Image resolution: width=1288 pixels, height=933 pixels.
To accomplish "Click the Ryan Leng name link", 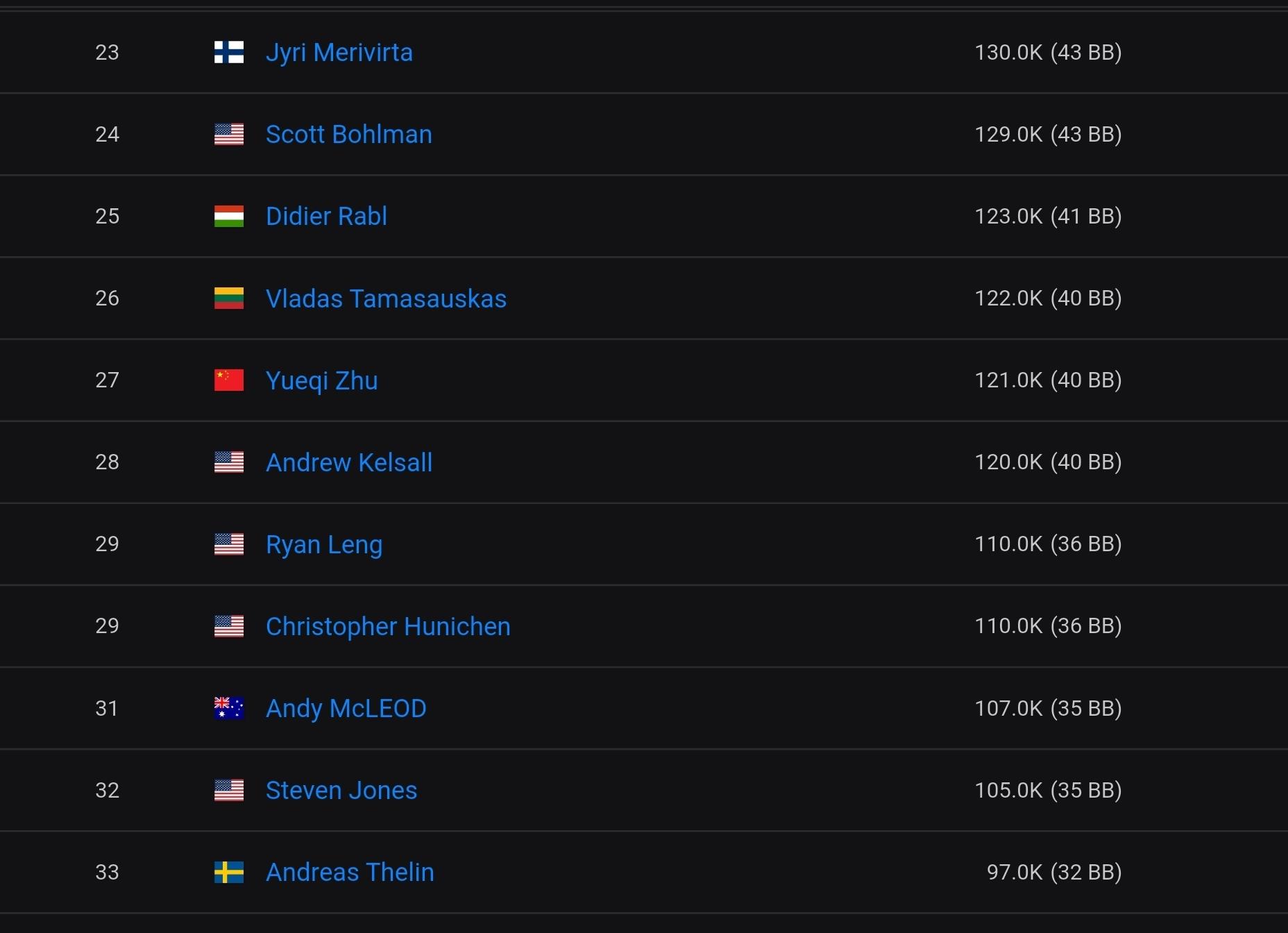I will [323, 544].
